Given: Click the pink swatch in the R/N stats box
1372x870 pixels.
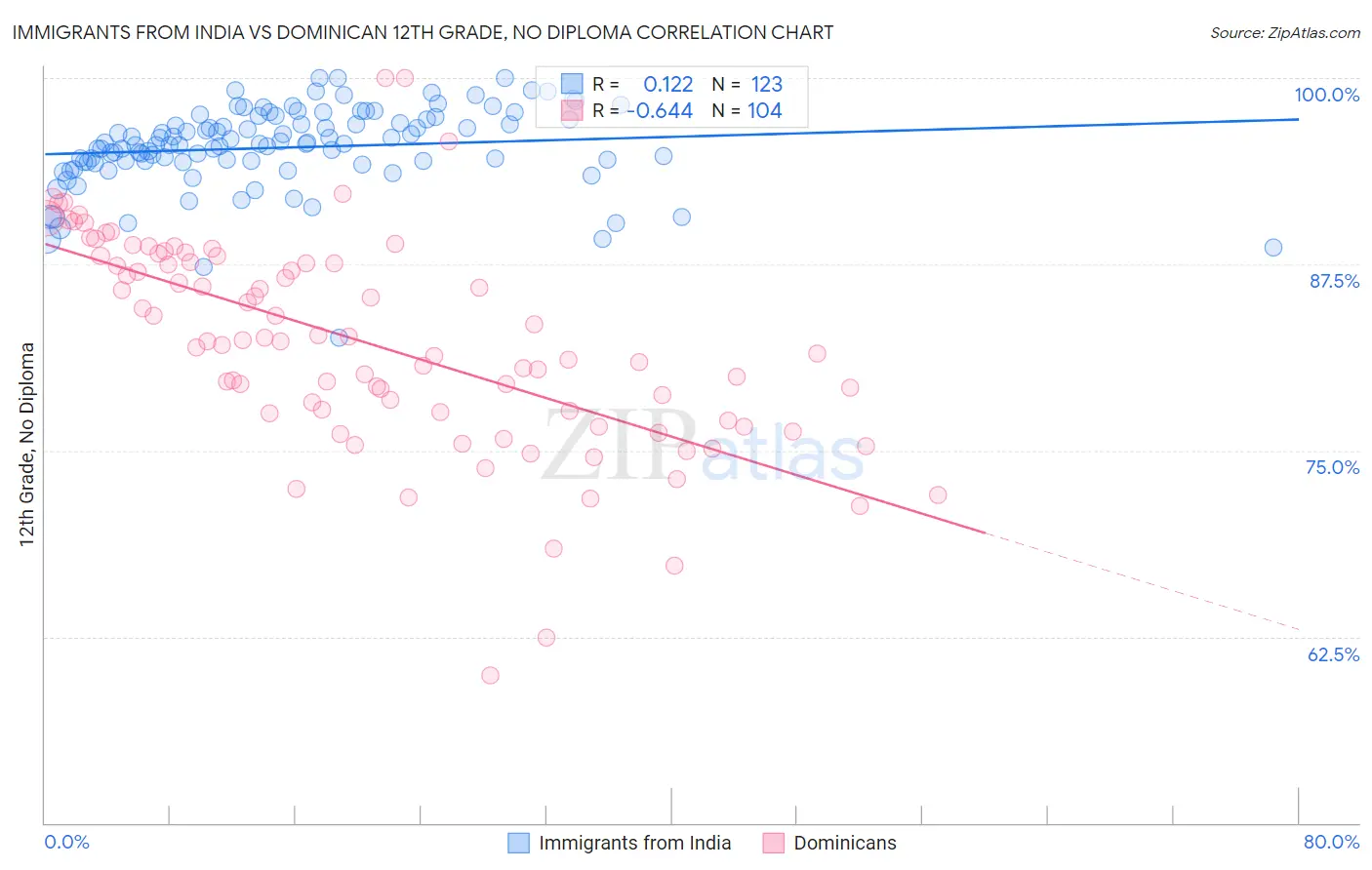Looking at the screenshot, I should coord(572,110).
